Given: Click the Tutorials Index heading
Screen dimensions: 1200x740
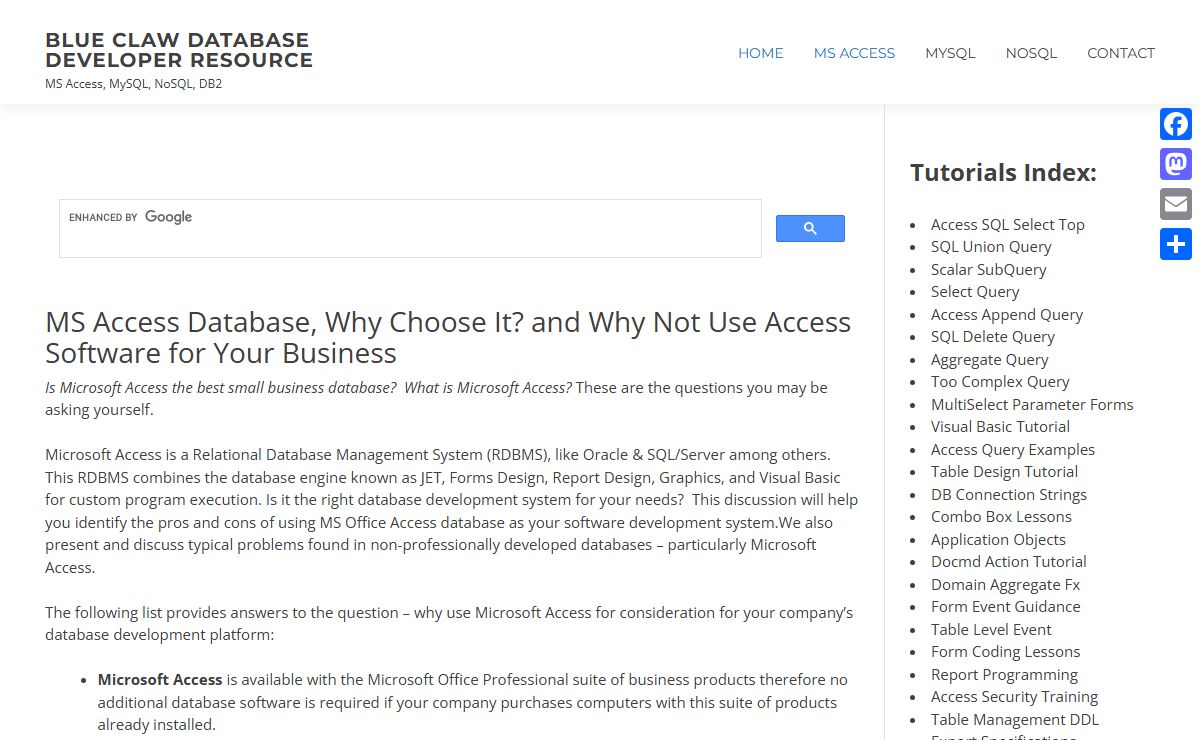Looking at the screenshot, I should 1003,173.
